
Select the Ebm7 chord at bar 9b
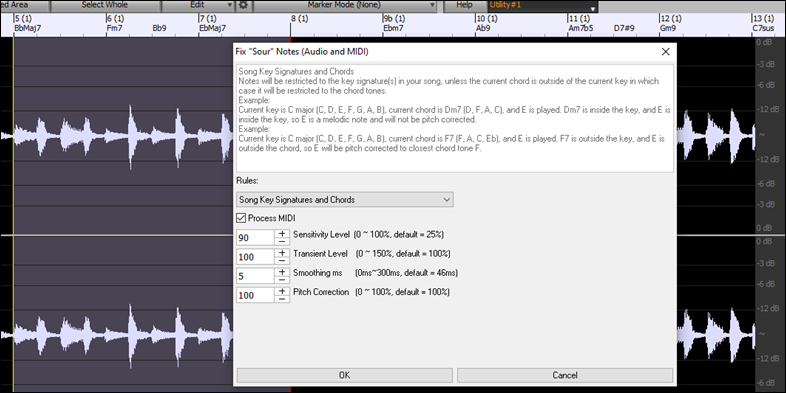pos(393,28)
